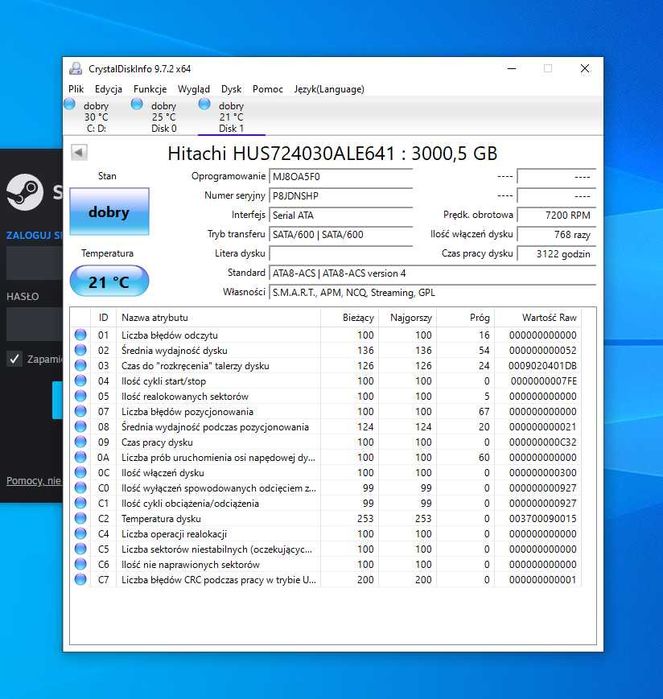The width and height of the screenshot is (663, 699).
Task: Click the Oprogramowanie field MJ8OA5F0
Action: click(x=341, y=177)
